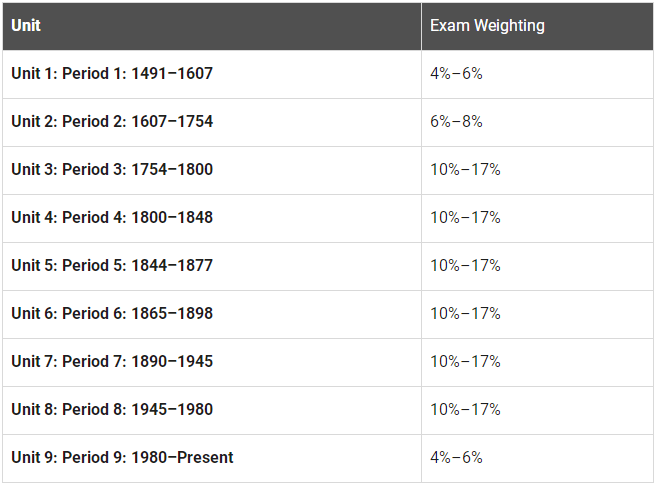Select Unit 1: Period 1: 1491–1607 cell

click(x=212, y=74)
